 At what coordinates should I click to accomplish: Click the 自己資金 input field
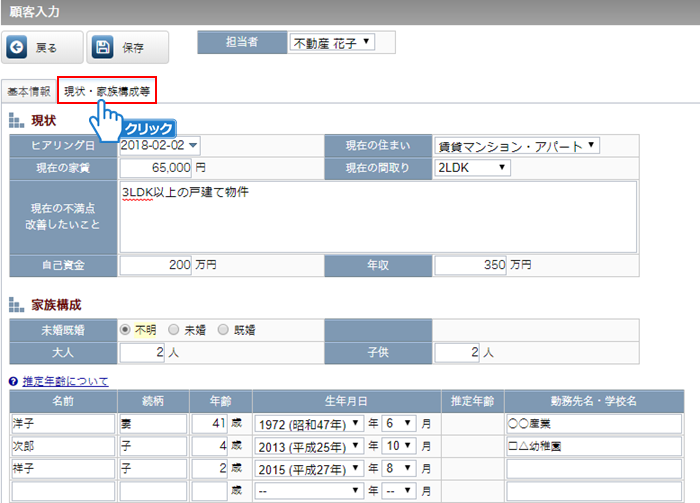tap(155, 265)
